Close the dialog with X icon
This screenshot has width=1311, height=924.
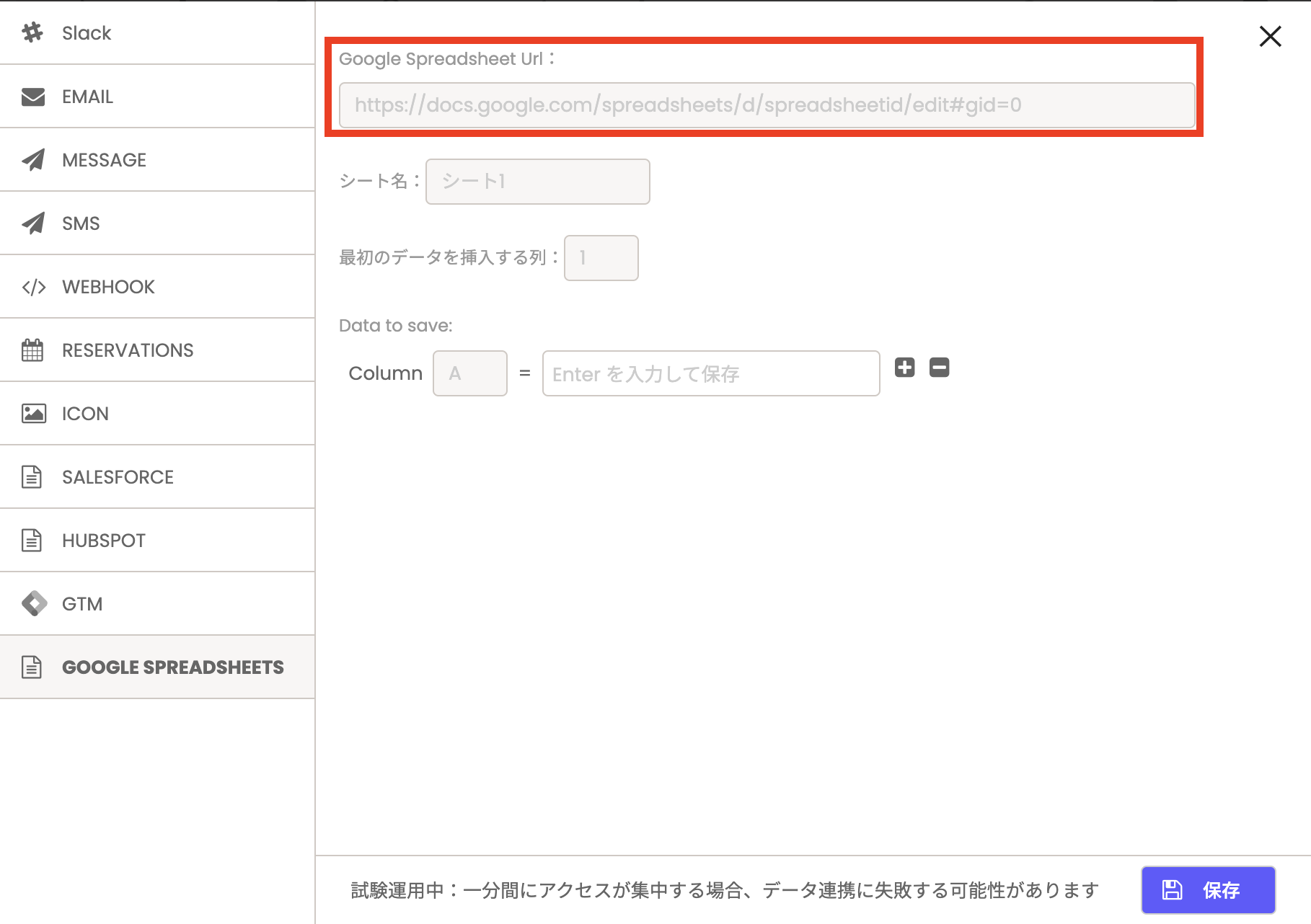[x=1271, y=36]
